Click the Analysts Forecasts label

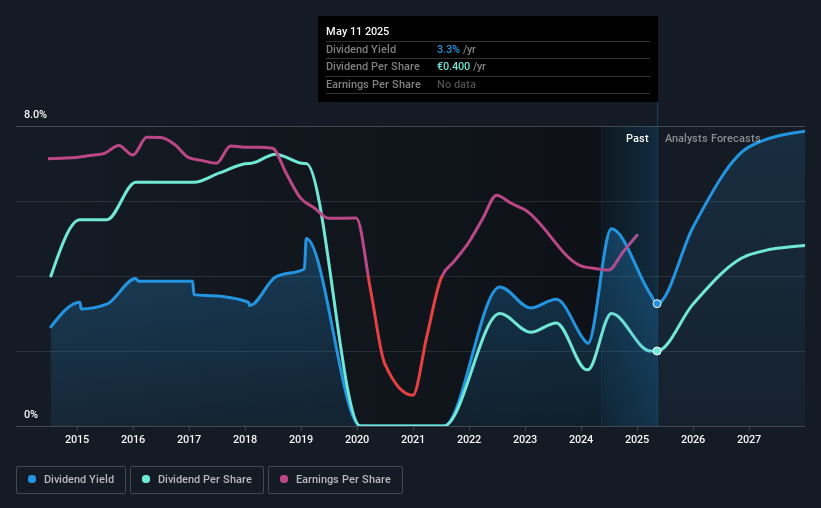713,138
